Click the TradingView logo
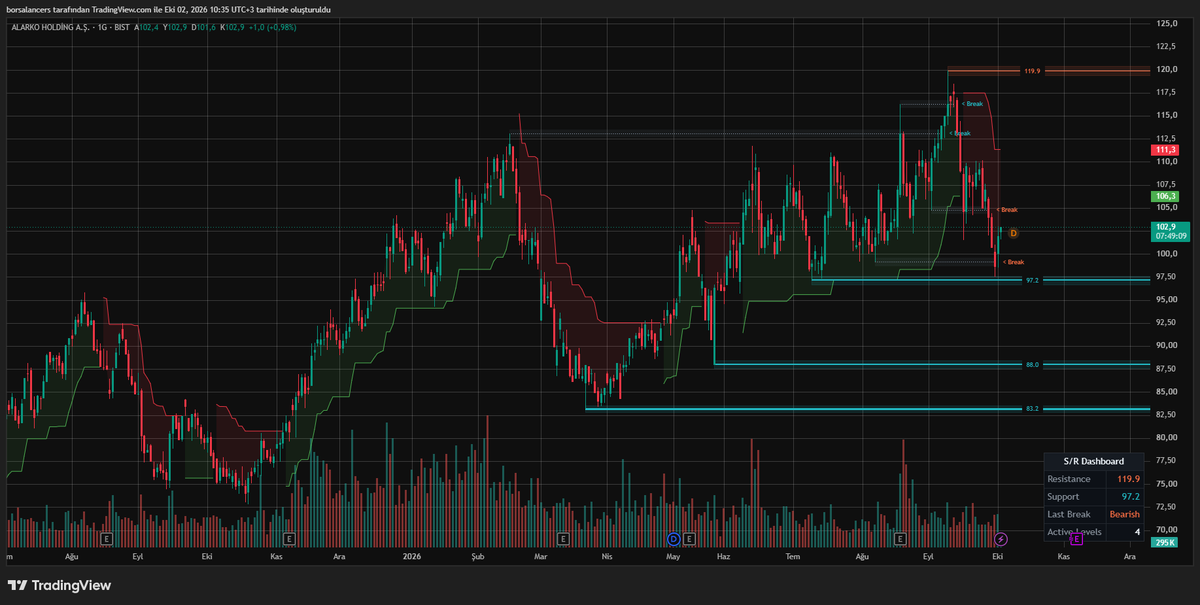This screenshot has height=605, width=1200. (x=60, y=585)
